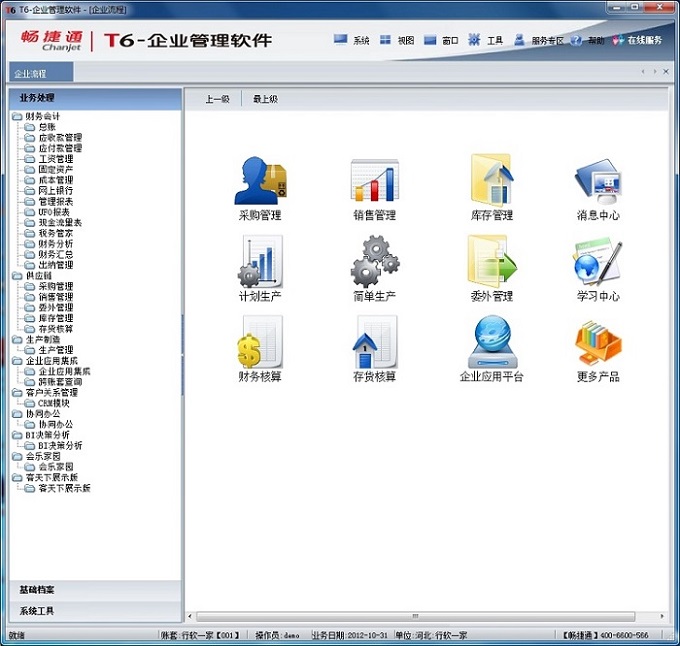Collapse the 财务会计 tree folder
This screenshot has height=646, width=680.
coord(16,117)
